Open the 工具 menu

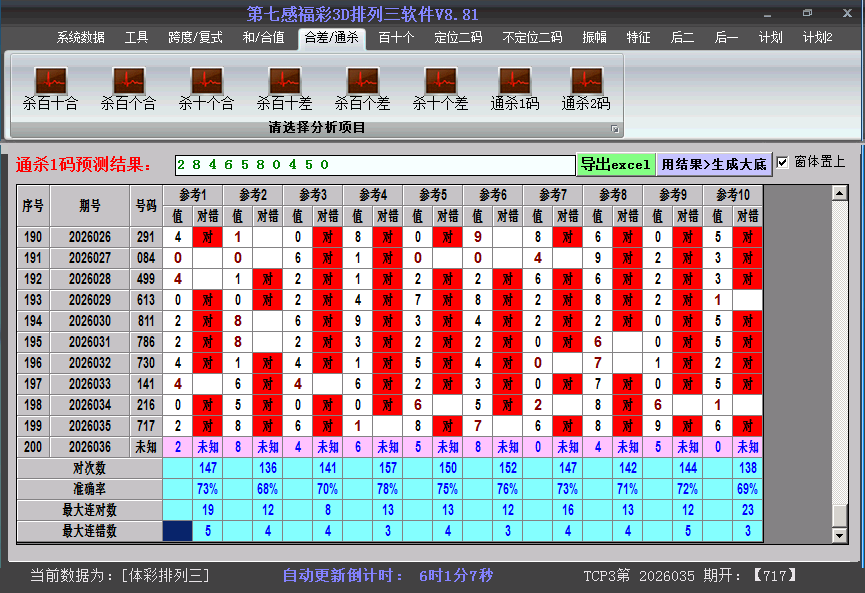click(136, 38)
